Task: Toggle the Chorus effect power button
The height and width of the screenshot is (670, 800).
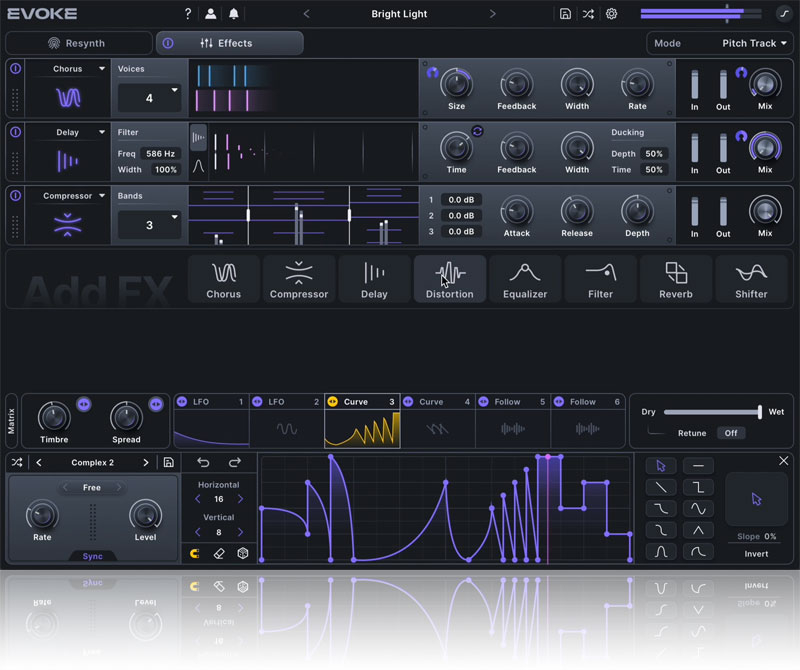Action: (x=15, y=69)
